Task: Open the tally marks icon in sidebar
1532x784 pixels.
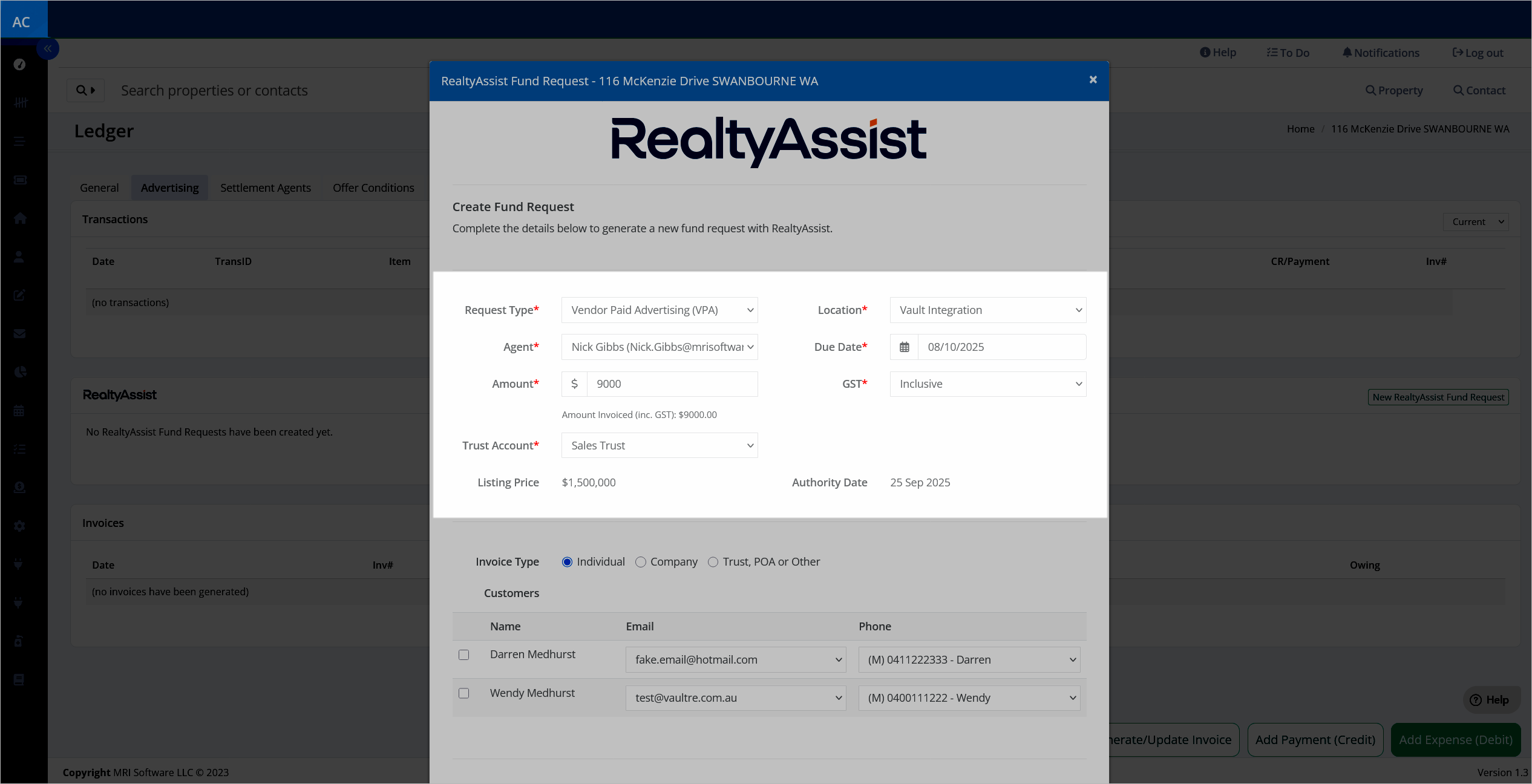Action: click(20, 103)
